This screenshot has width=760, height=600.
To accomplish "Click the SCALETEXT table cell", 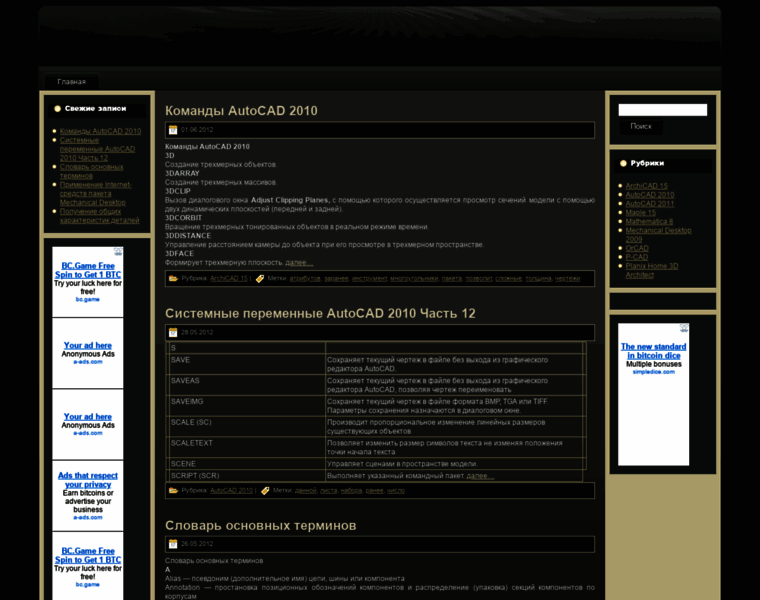I will 247,447.
